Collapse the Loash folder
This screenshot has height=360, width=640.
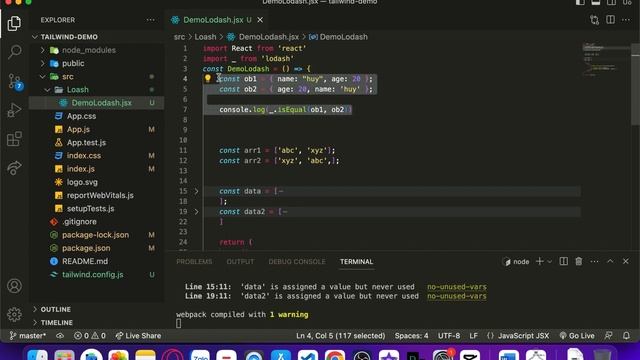(78, 89)
